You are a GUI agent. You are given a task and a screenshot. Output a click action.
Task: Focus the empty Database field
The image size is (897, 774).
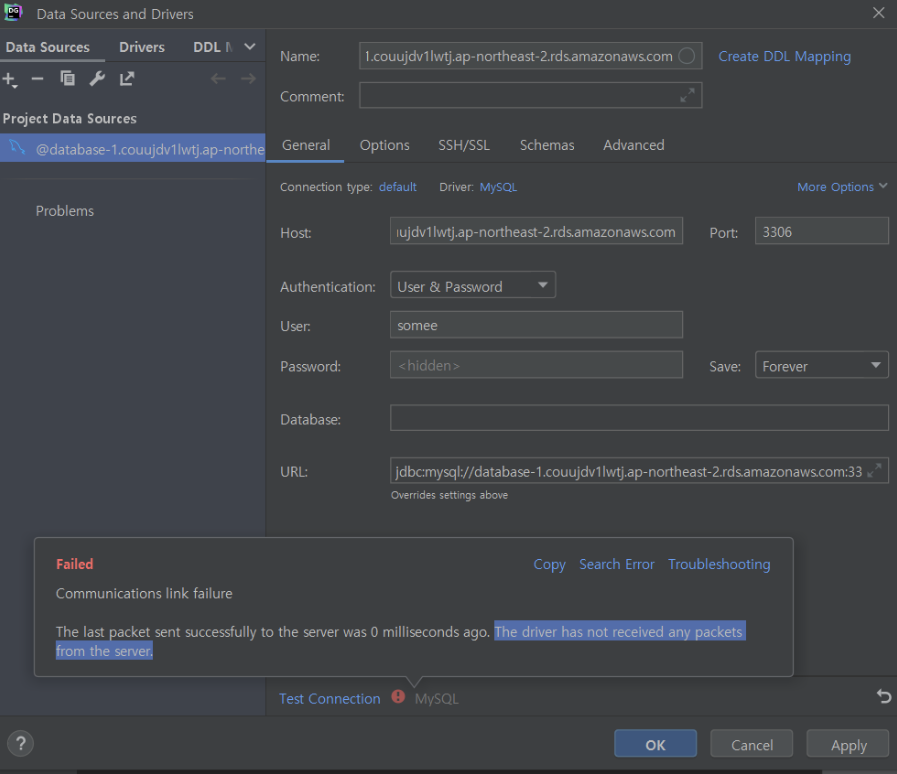639,418
